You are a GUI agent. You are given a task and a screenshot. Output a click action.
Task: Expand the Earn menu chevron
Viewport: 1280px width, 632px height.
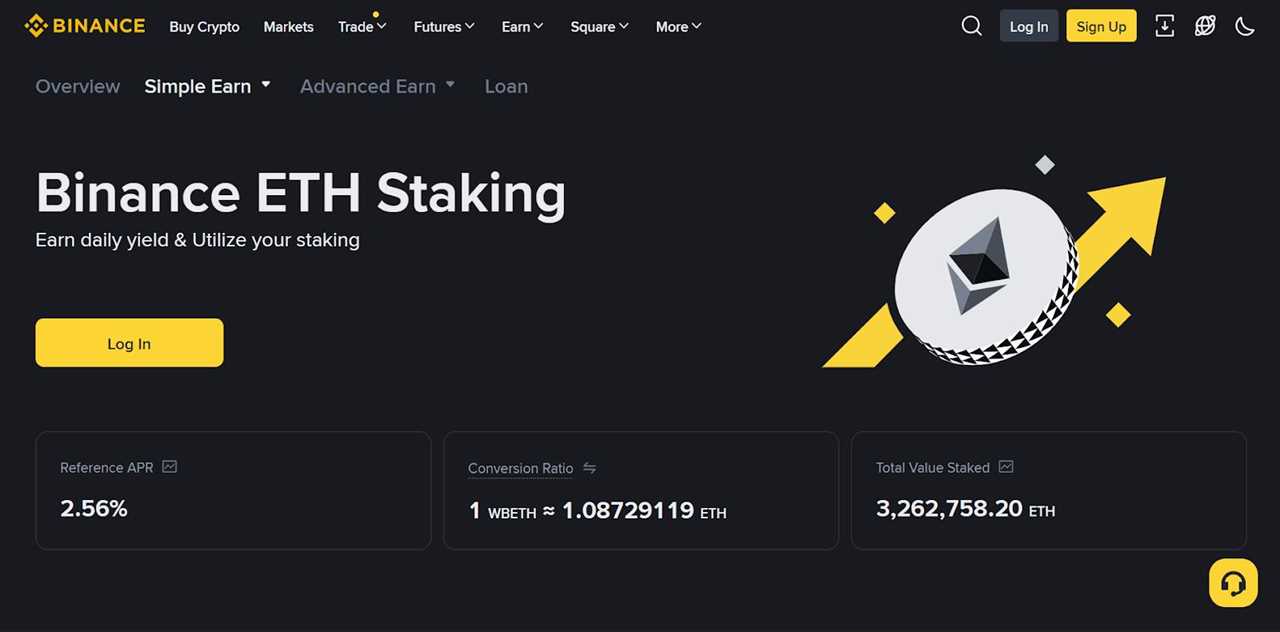pyautogui.click(x=522, y=27)
